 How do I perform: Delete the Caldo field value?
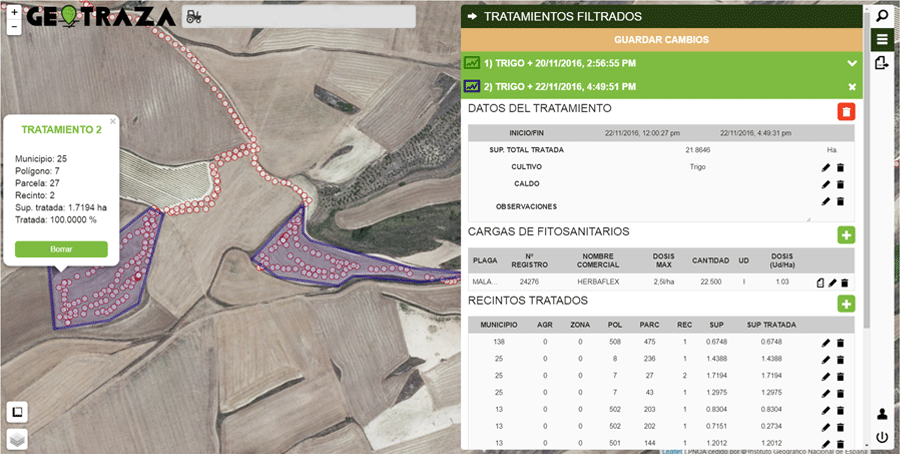tap(840, 185)
